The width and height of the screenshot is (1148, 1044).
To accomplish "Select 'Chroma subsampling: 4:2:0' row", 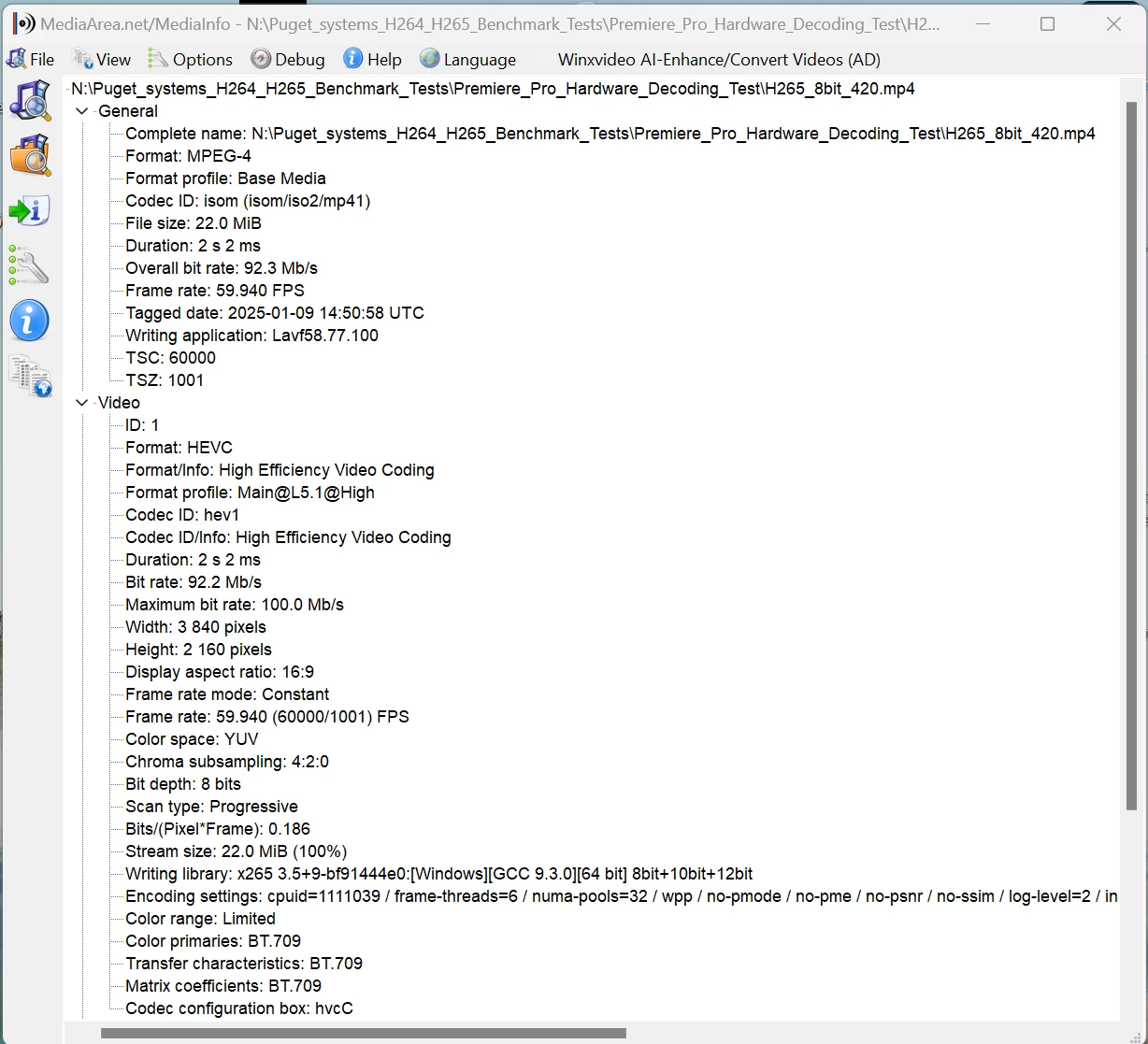I will (x=227, y=762).
